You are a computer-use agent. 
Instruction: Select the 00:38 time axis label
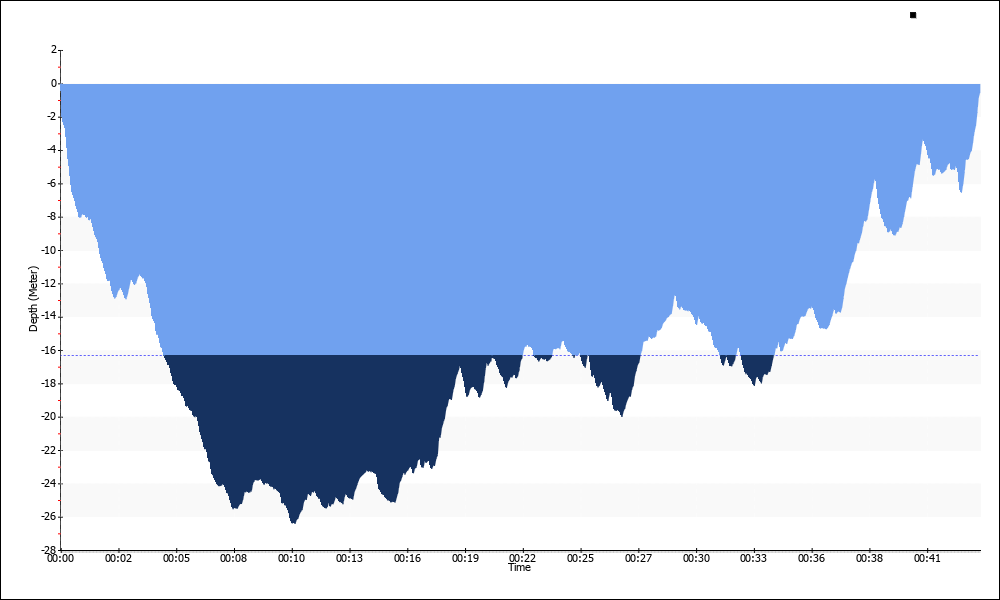(869, 558)
